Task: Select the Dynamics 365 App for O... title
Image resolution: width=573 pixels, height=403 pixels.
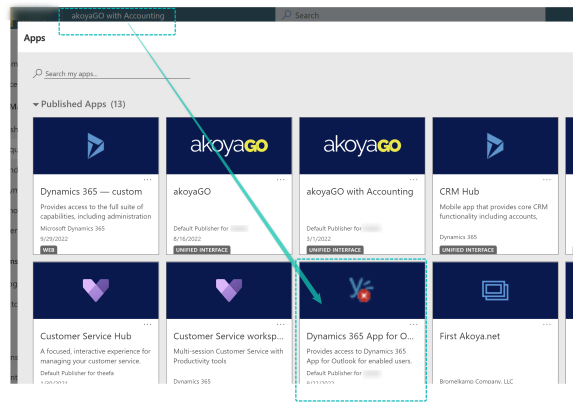Action: [360, 336]
